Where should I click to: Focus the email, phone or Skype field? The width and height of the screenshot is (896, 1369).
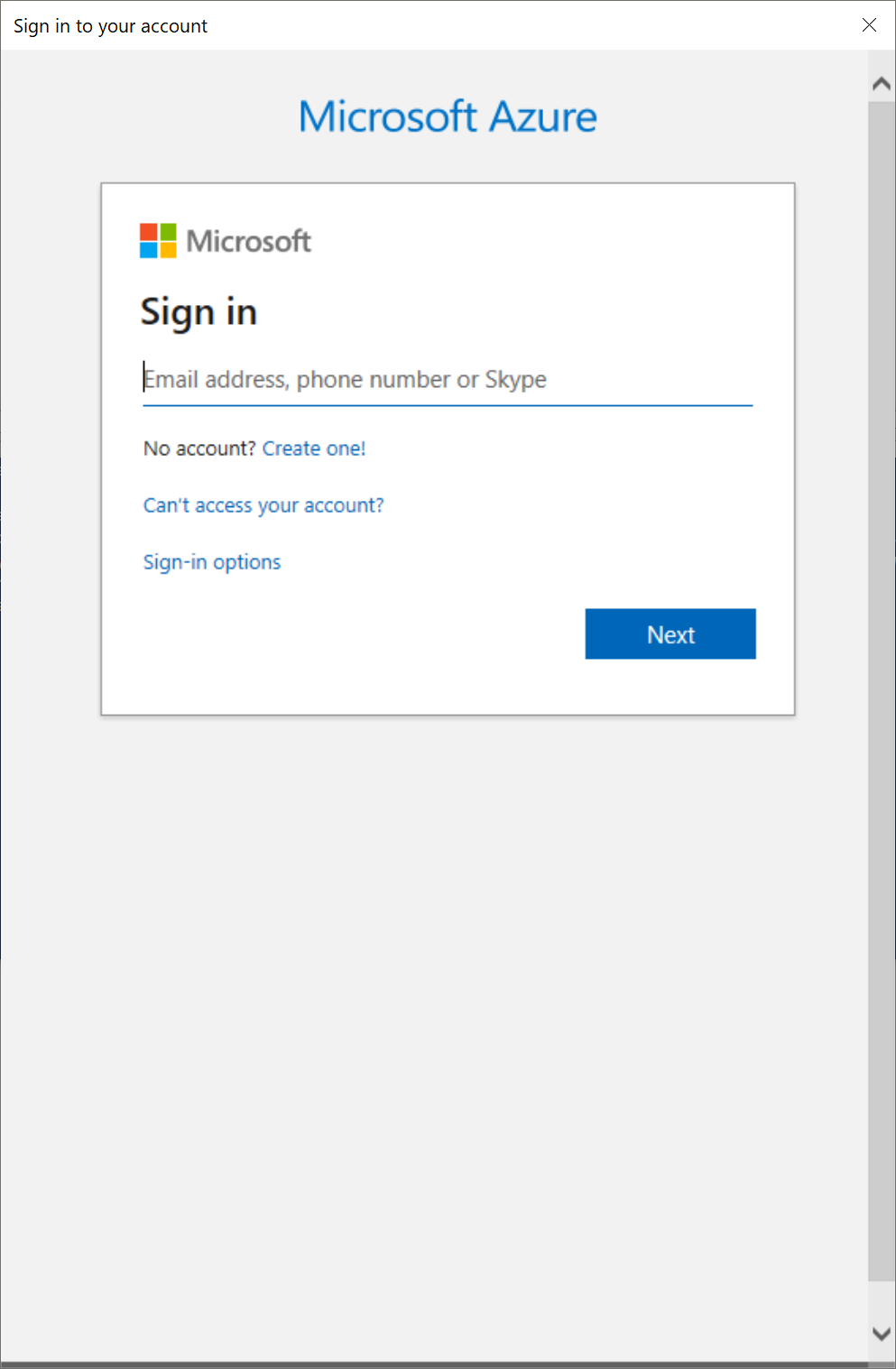pyautogui.click(x=447, y=380)
